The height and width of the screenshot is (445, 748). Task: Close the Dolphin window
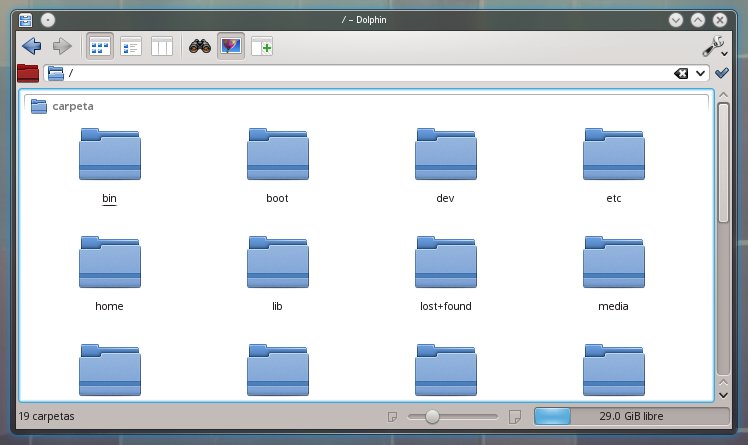pyautogui.click(x=720, y=20)
